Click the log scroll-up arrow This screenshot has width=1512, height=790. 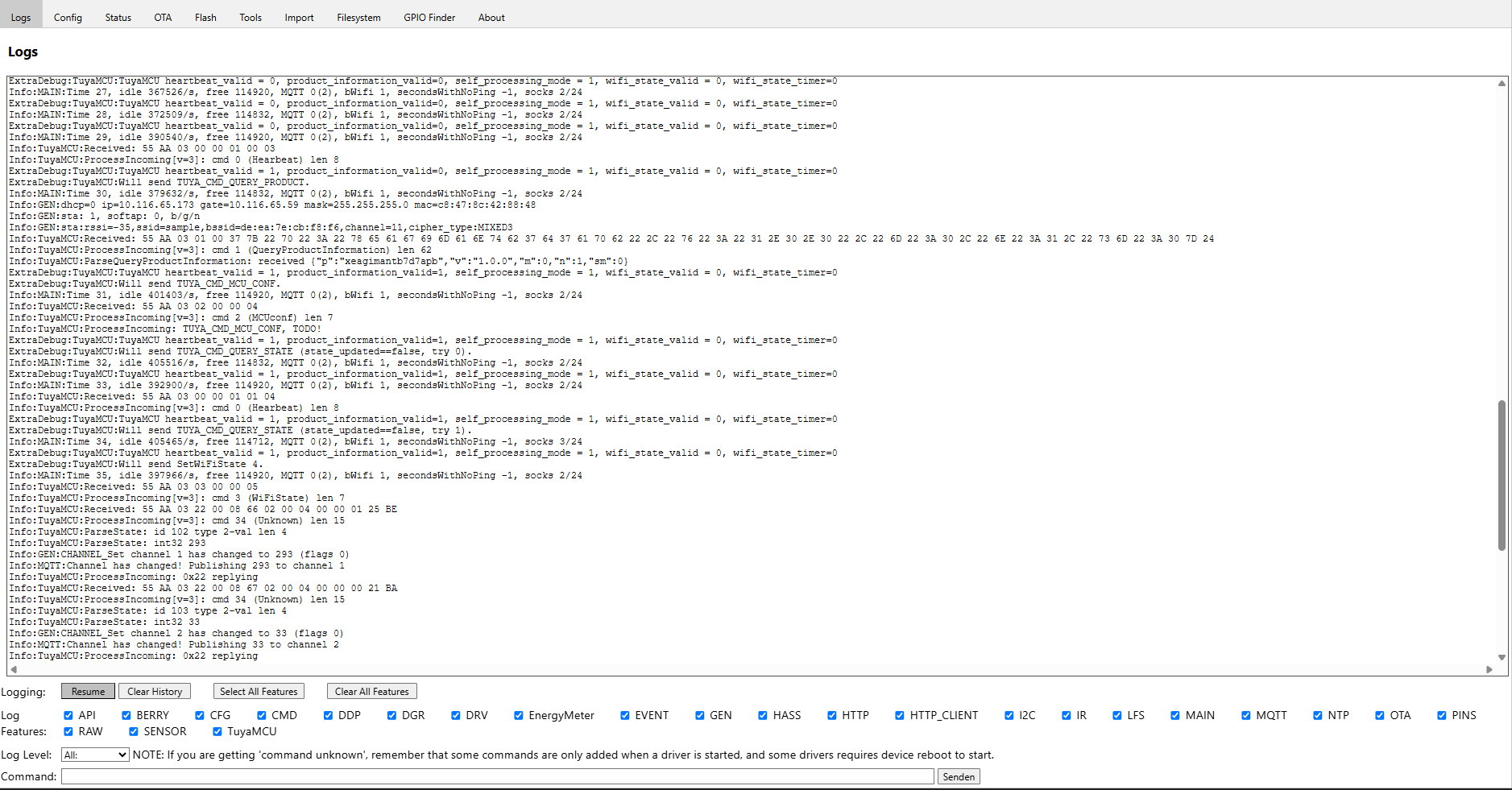[x=1502, y=83]
